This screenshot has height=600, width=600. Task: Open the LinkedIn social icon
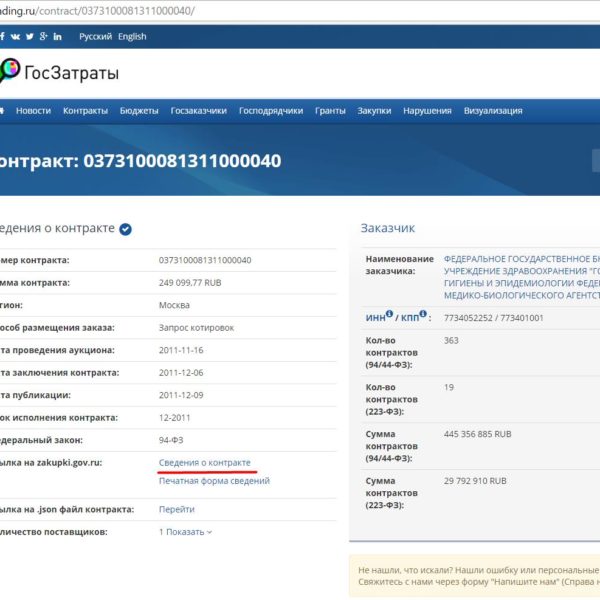pos(57,37)
